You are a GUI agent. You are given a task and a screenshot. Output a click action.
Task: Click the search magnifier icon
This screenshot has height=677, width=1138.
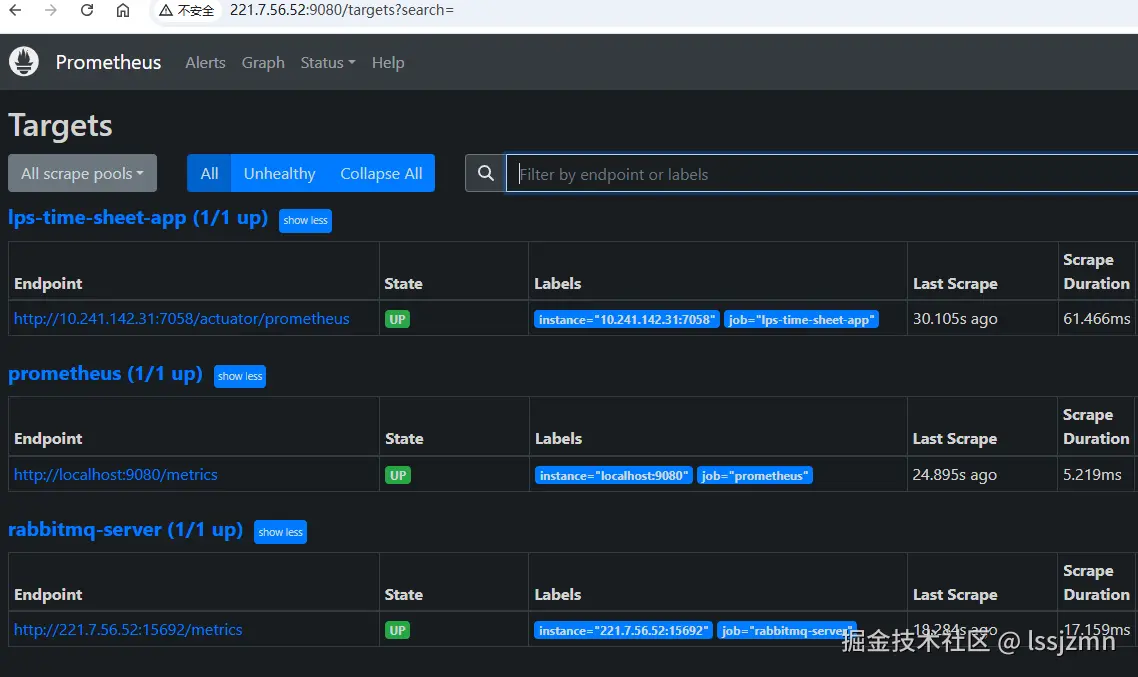tap(486, 173)
